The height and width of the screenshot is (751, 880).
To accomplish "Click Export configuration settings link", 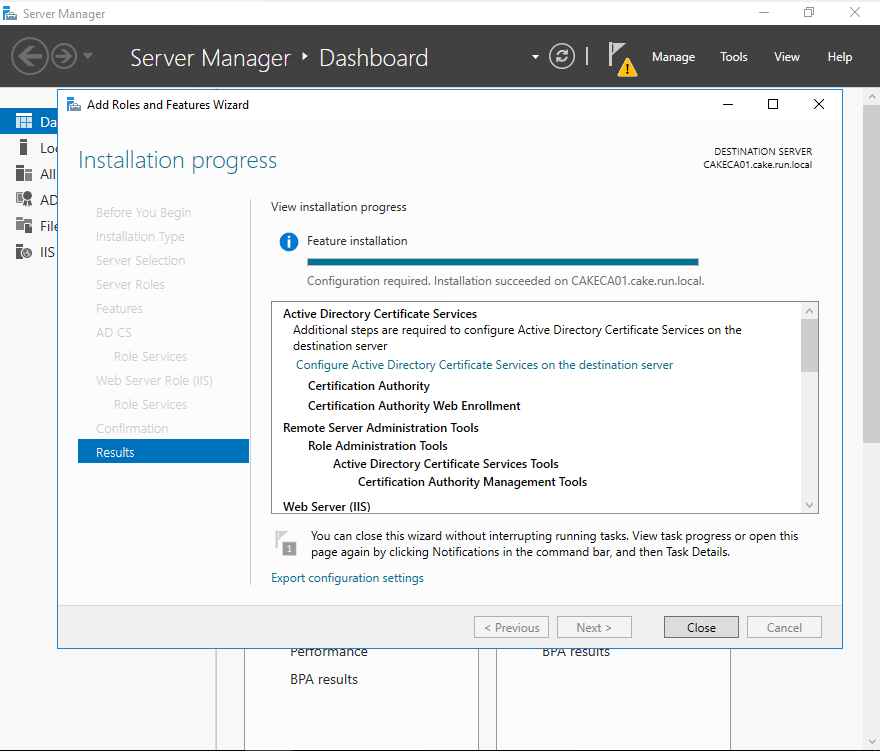I will [x=347, y=578].
